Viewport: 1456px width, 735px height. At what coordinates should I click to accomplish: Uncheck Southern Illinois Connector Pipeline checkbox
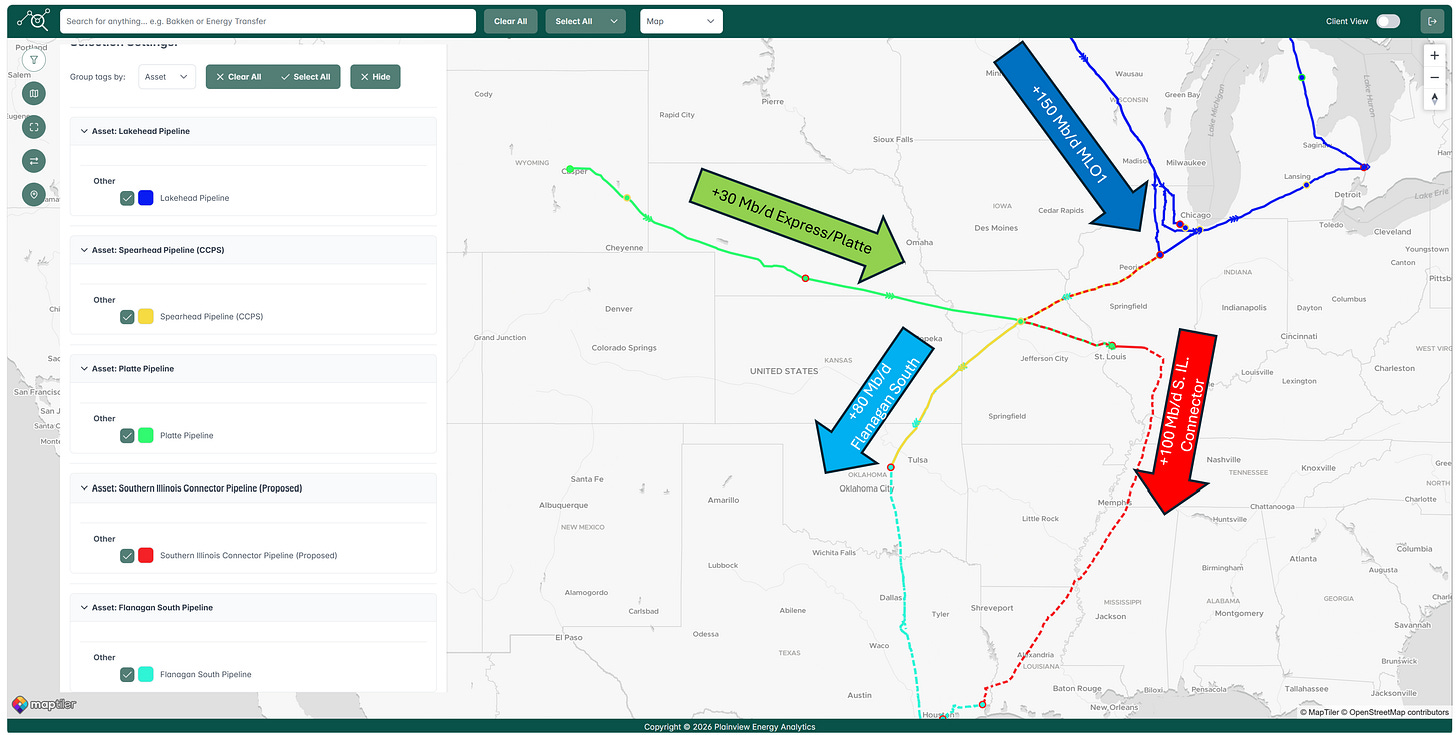(x=127, y=555)
